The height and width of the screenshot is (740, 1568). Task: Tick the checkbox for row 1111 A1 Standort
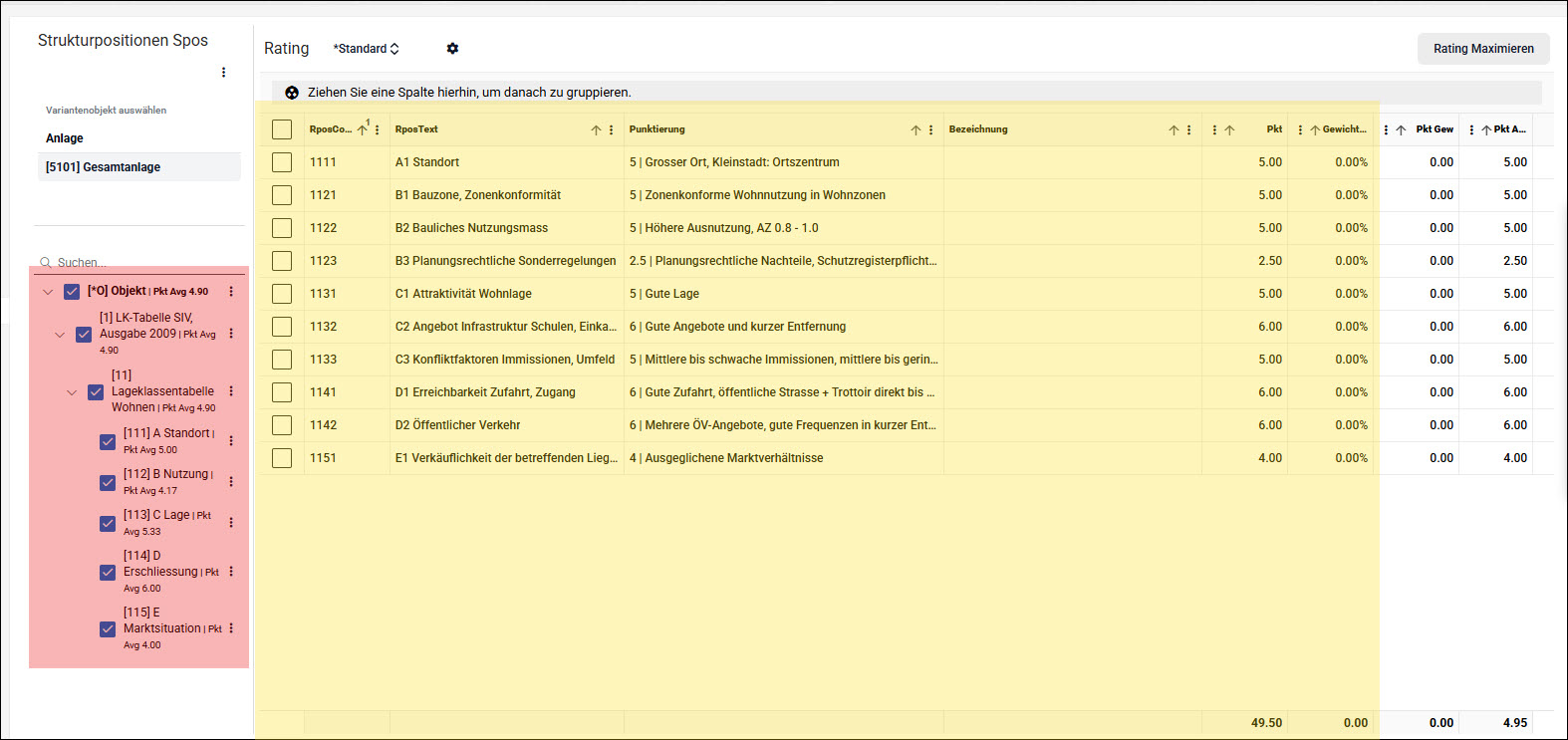point(282,162)
